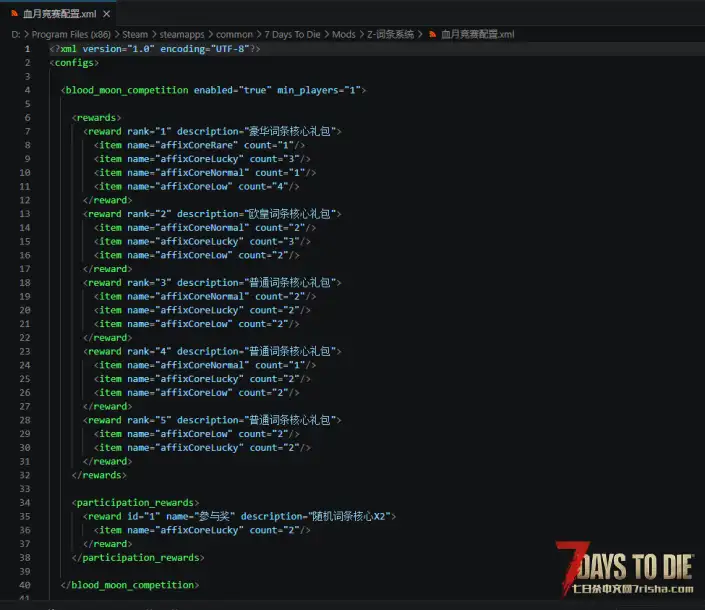Click line number 34 in the gutter
This screenshot has height=610, width=705.
(25, 503)
